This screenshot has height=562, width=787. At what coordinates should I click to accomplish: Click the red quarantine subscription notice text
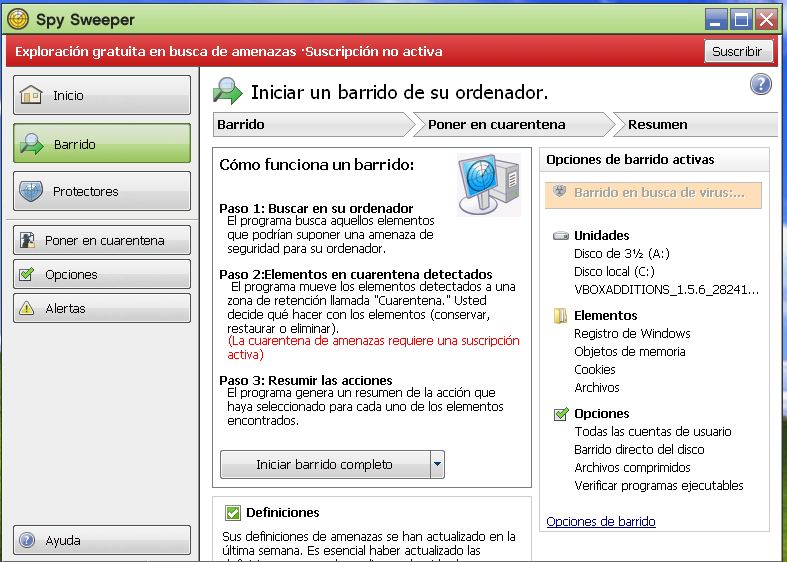[x=373, y=348]
